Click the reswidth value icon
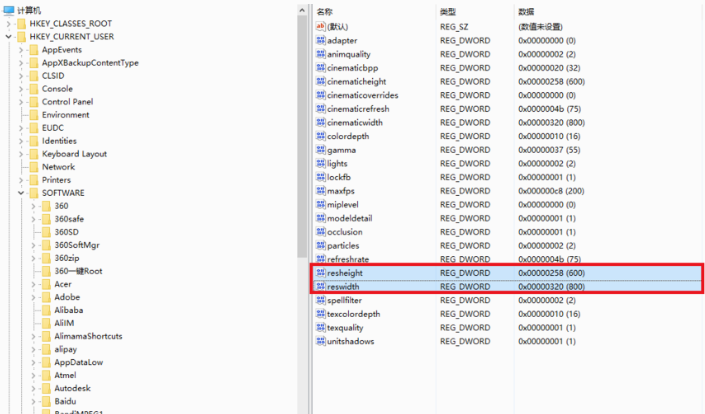 point(321,286)
